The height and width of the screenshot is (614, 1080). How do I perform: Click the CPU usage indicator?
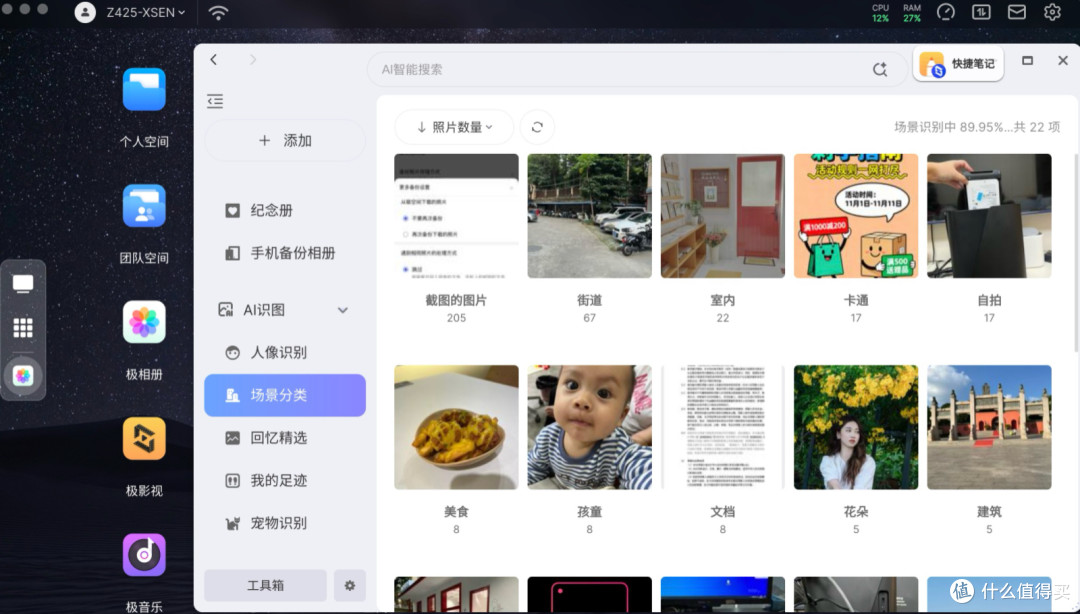coord(880,13)
